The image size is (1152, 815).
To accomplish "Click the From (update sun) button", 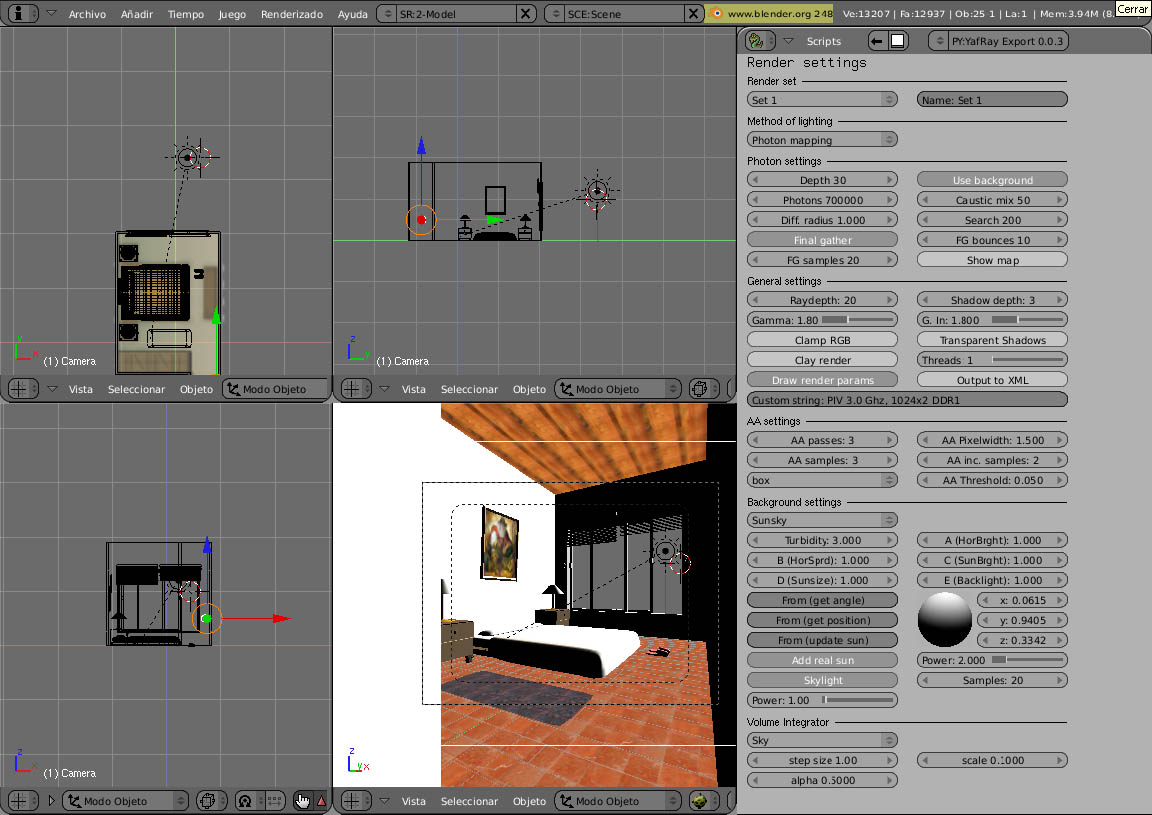I will [x=822, y=640].
